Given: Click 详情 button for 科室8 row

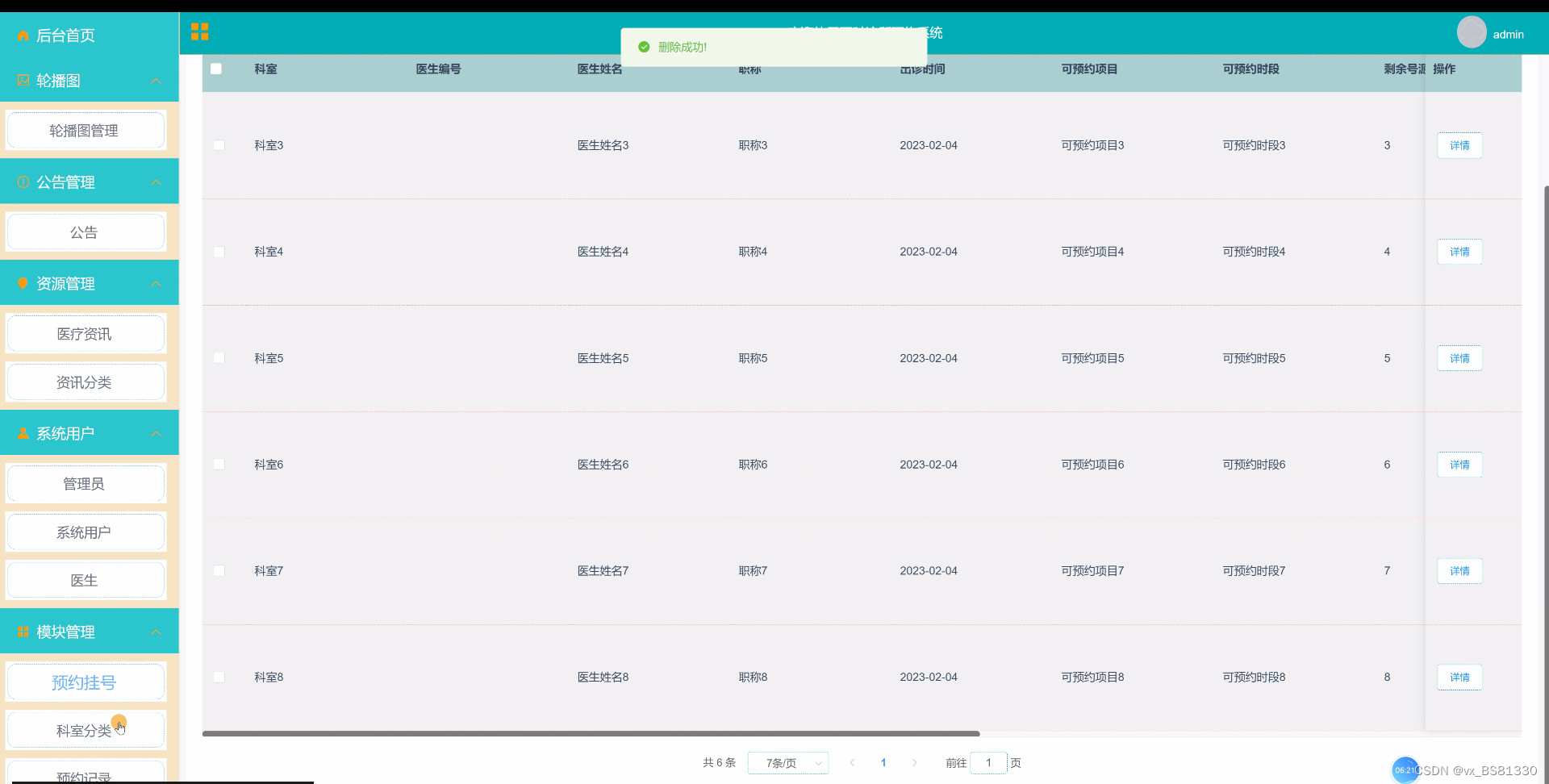Looking at the screenshot, I should click(x=1459, y=678).
